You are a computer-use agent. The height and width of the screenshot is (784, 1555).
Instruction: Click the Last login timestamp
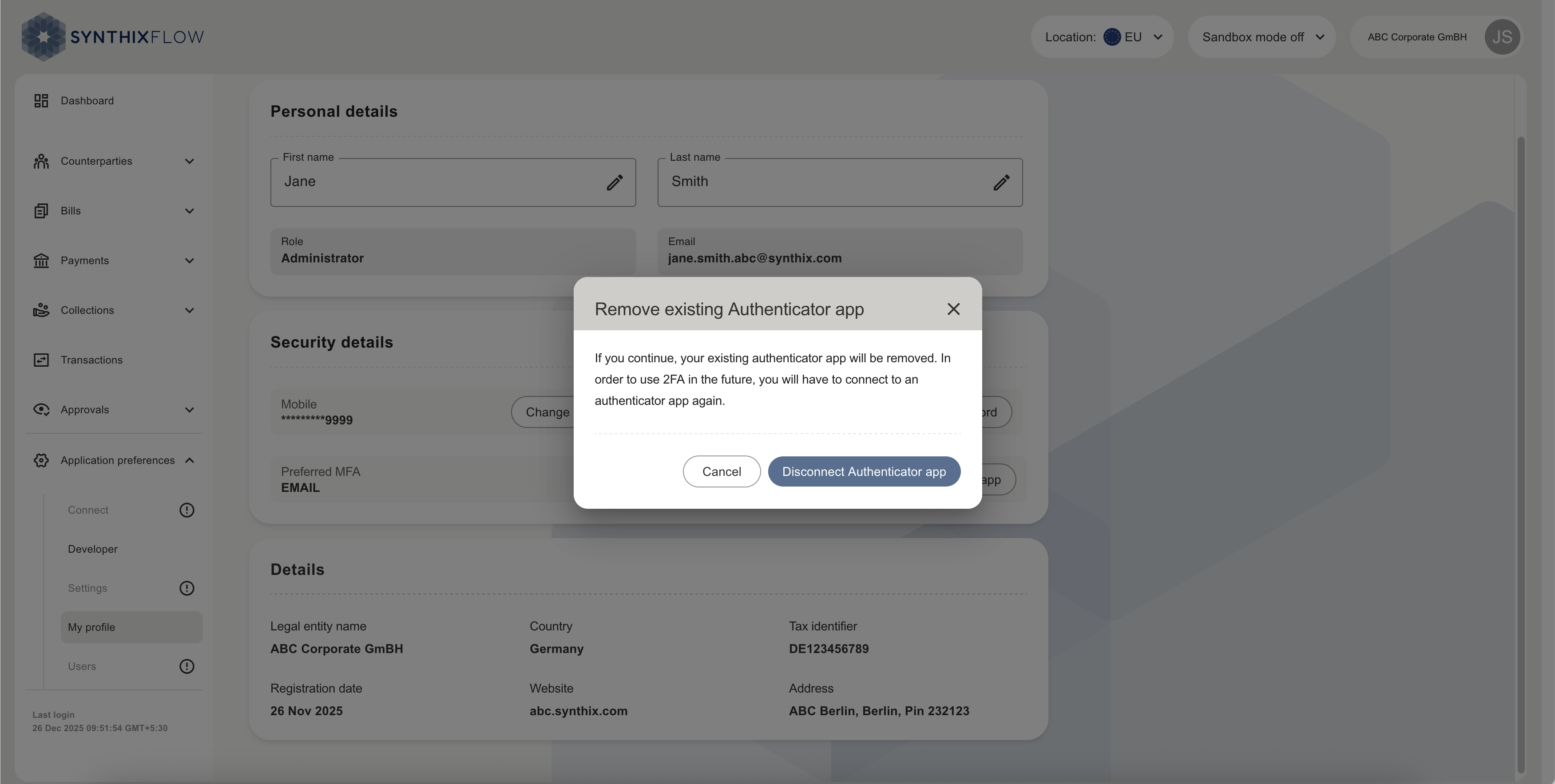pos(99,729)
